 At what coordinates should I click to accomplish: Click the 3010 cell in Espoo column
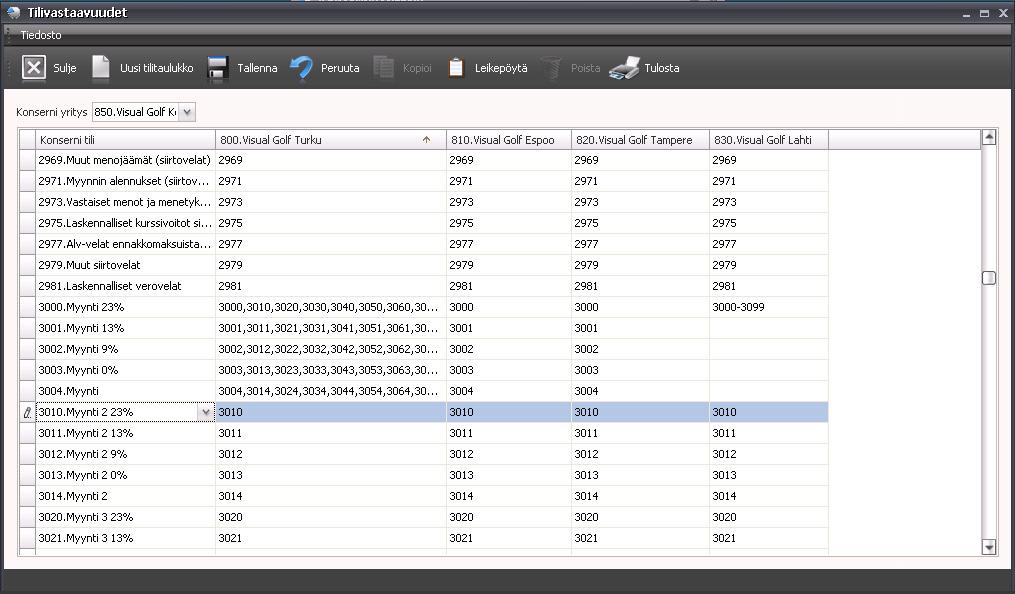[x=509, y=412]
